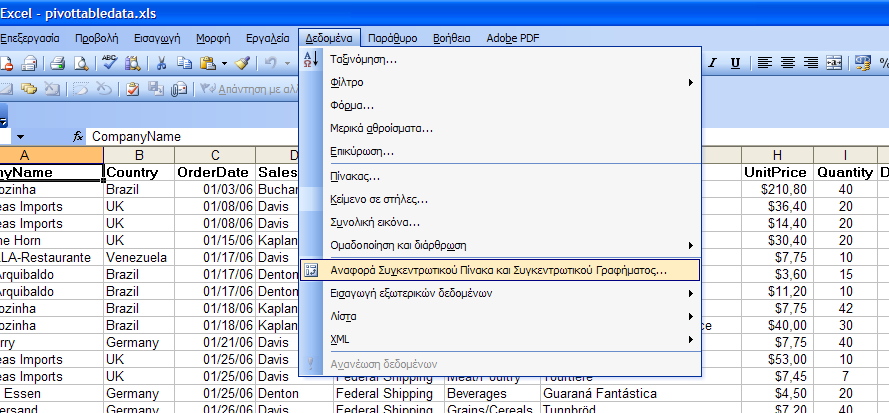The height and width of the screenshot is (413, 889).
Task: Open the Research books icon
Action: click(132, 63)
